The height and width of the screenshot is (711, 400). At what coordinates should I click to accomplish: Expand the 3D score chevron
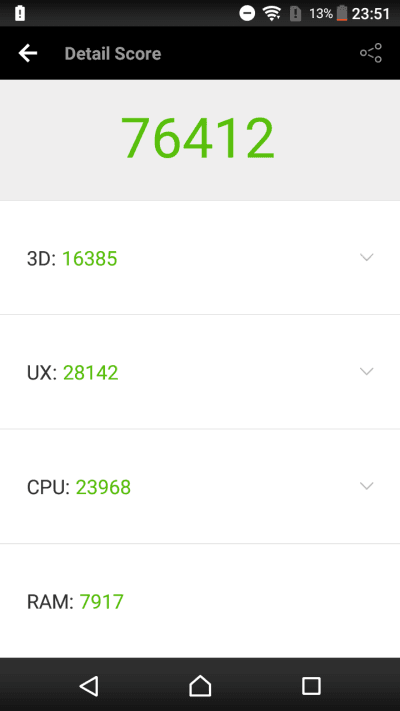coord(366,258)
